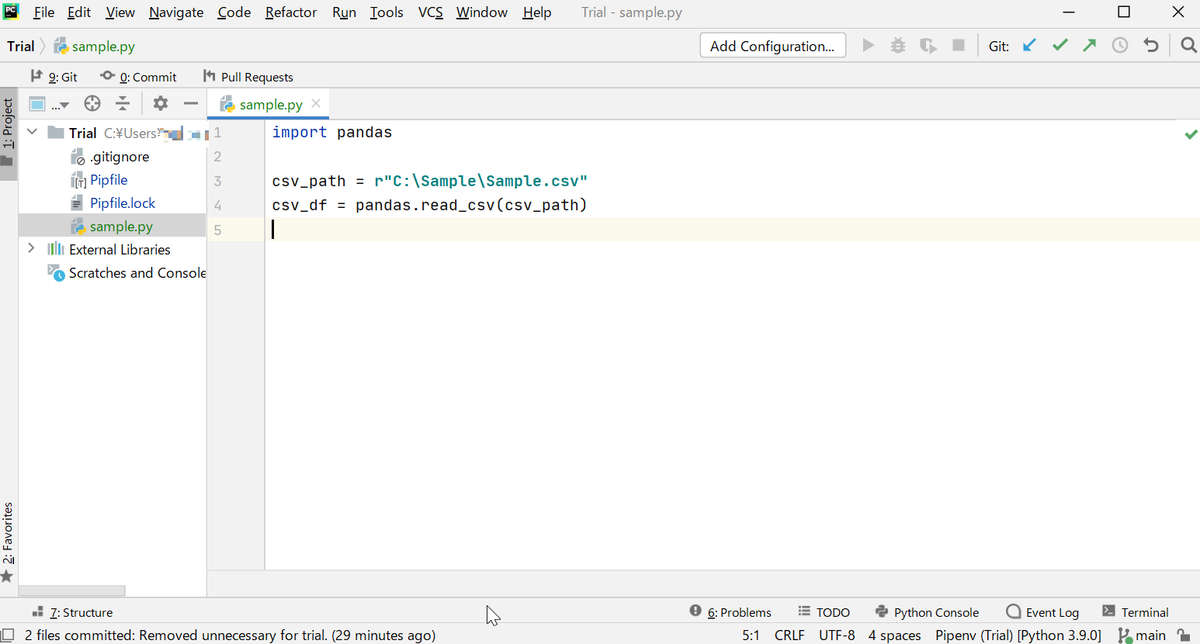1200x644 pixels.
Task: Open the 7: Structure tool window
Action: (x=72, y=612)
